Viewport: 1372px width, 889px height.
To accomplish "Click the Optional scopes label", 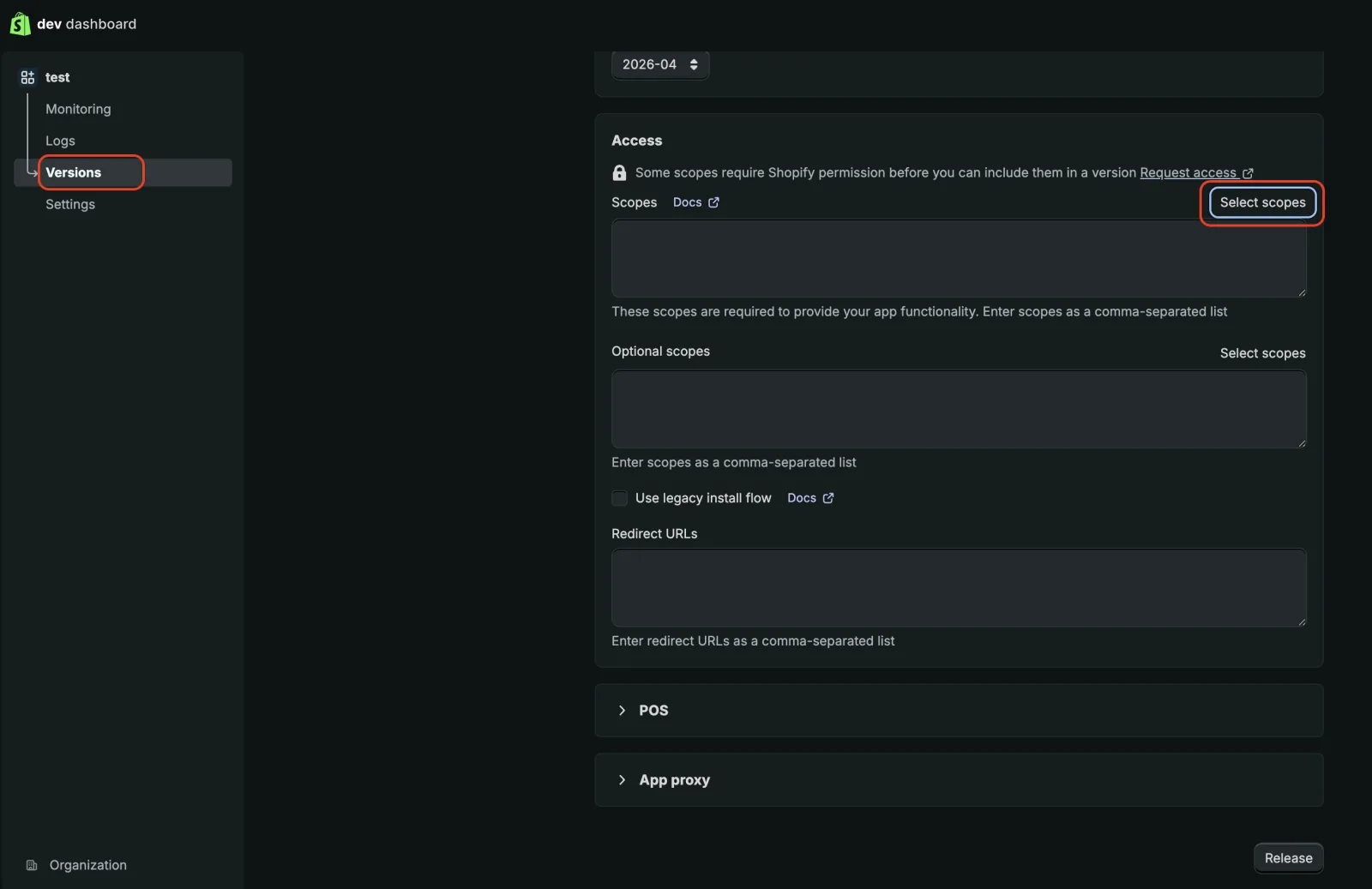I will pyautogui.click(x=660, y=351).
